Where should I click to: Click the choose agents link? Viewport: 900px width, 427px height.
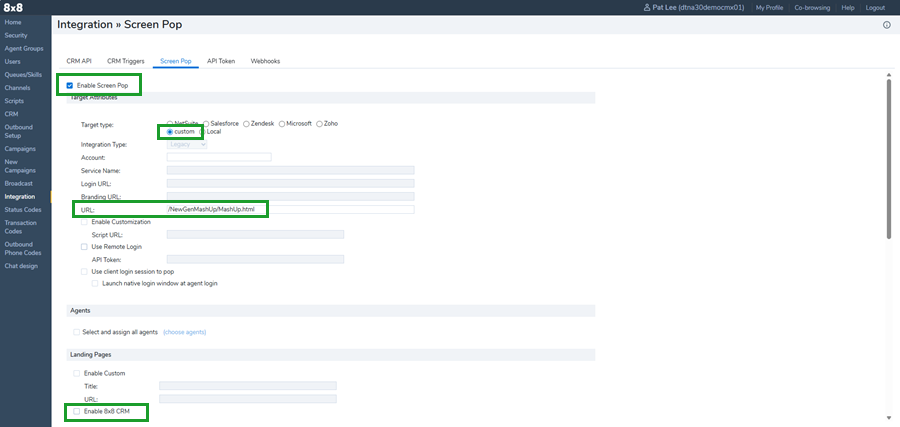tap(184, 332)
